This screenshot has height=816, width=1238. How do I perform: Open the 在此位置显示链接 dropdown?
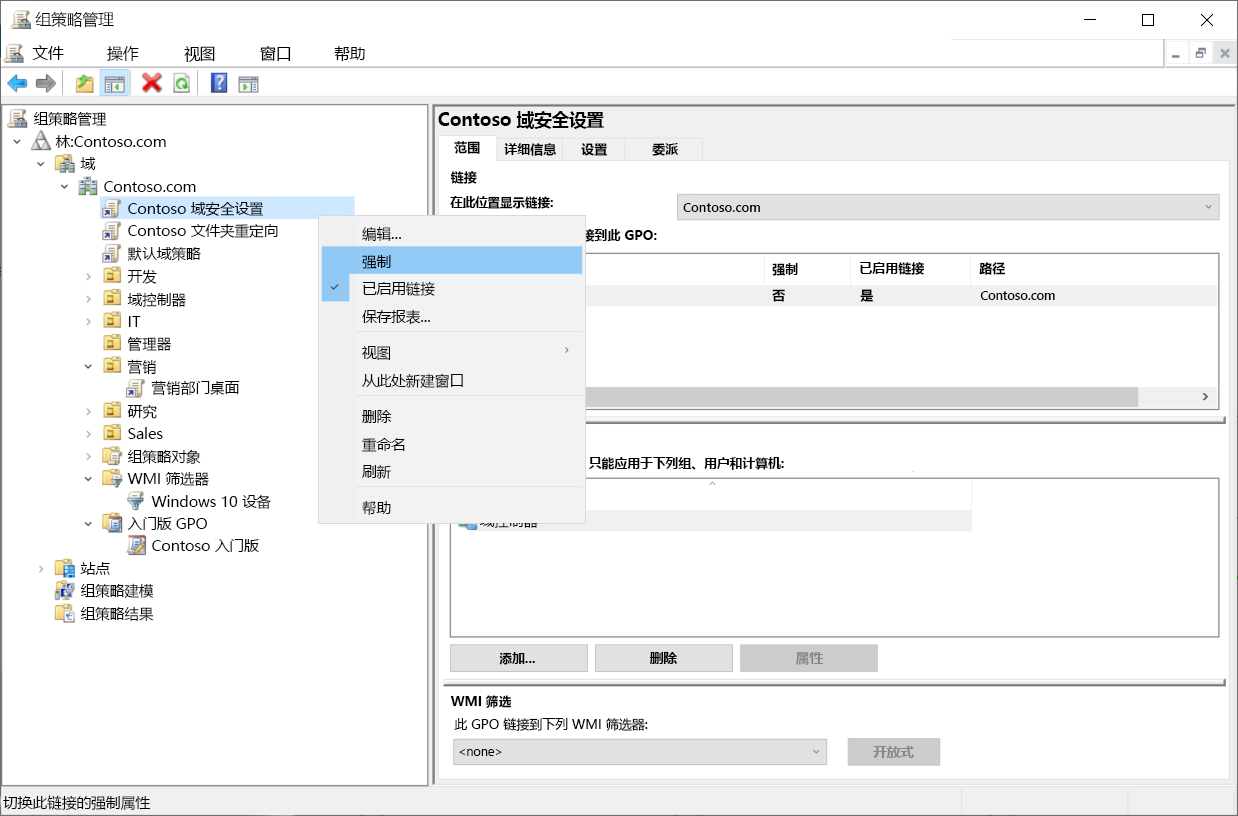(x=1206, y=207)
